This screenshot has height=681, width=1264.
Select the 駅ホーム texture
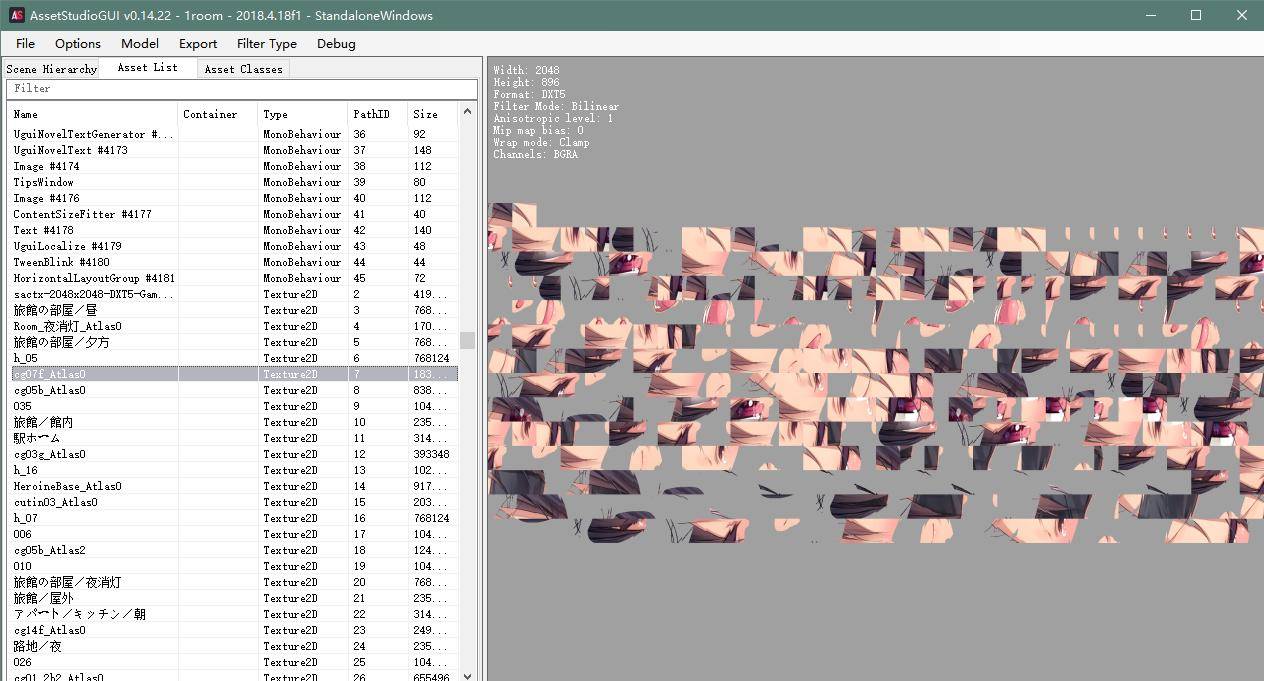point(233,438)
